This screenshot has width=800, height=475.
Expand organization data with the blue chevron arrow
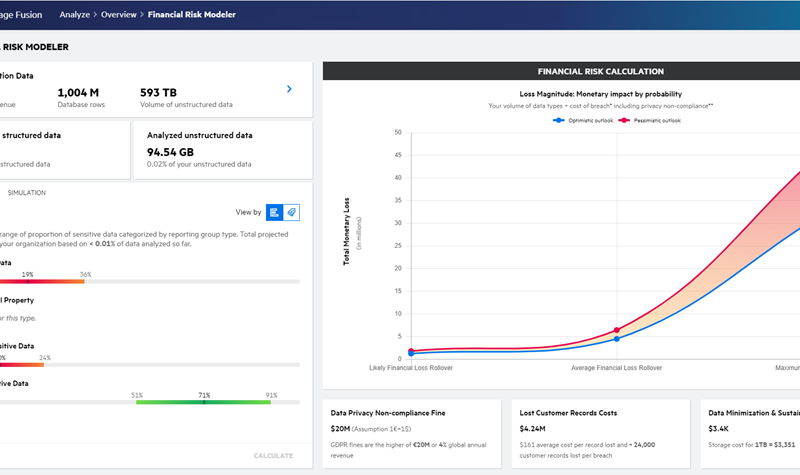pyautogui.click(x=289, y=89)
